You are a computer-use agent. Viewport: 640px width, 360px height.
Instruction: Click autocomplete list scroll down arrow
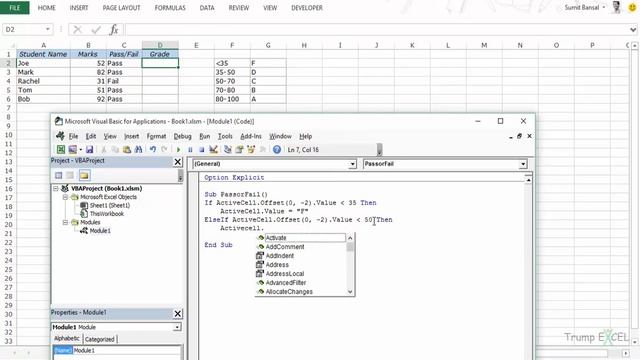pos(350,291)
